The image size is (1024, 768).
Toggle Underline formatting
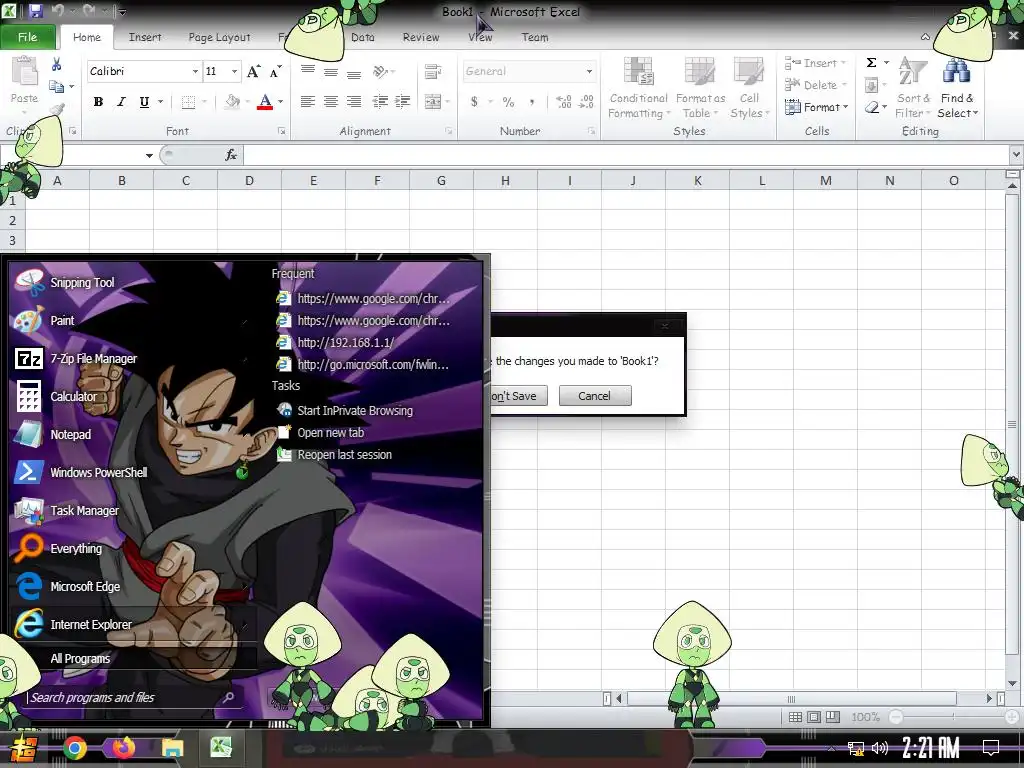point(144,102)
